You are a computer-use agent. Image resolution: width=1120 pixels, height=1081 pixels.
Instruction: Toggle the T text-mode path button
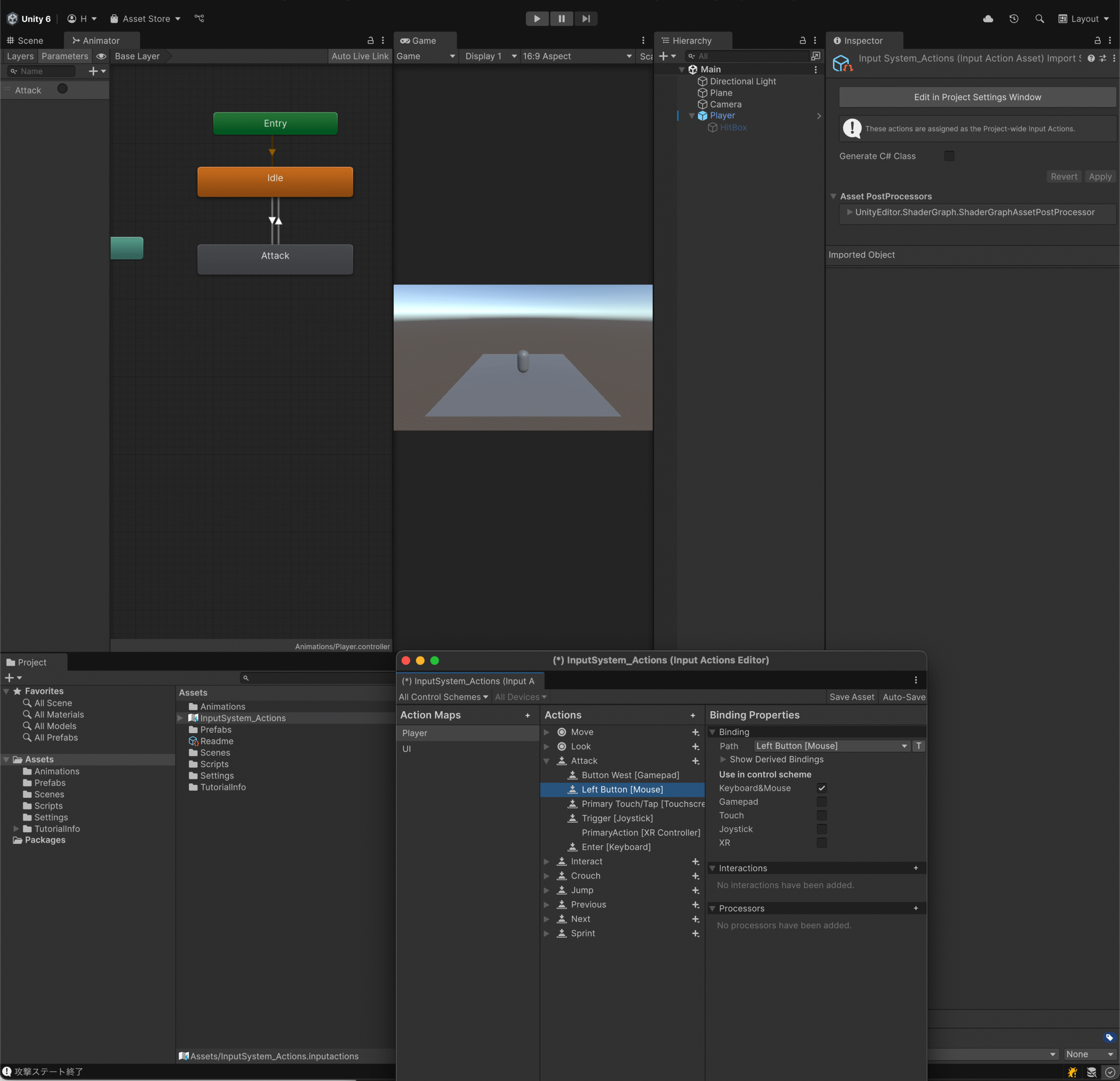[x=918, y=746]
